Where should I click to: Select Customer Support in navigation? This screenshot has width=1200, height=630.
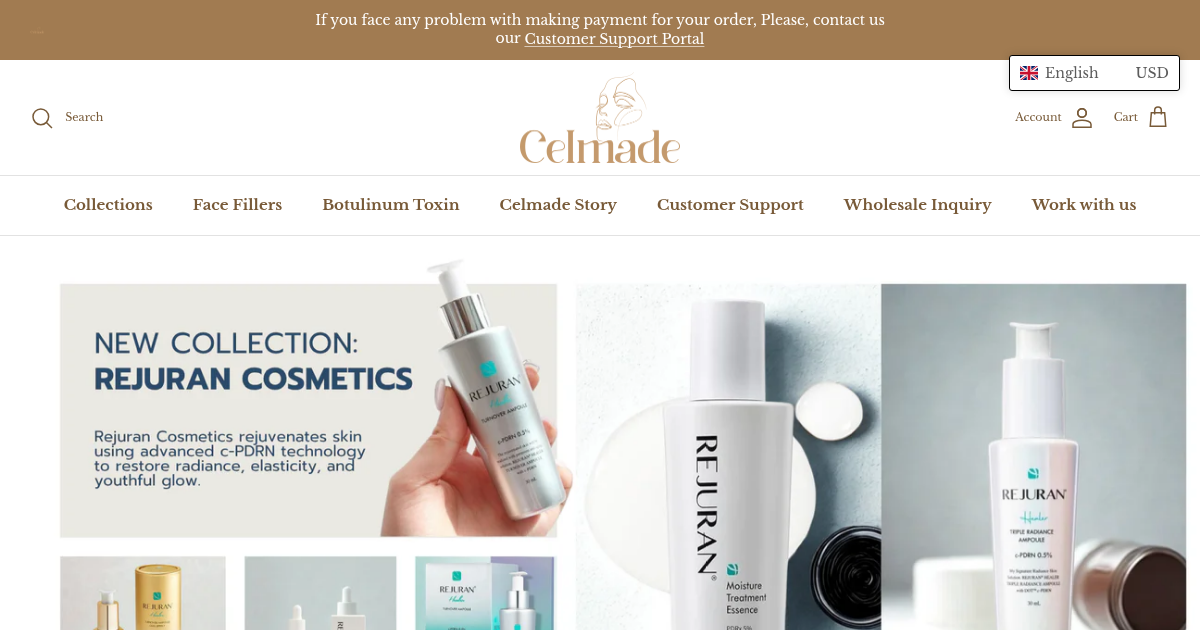730,205
